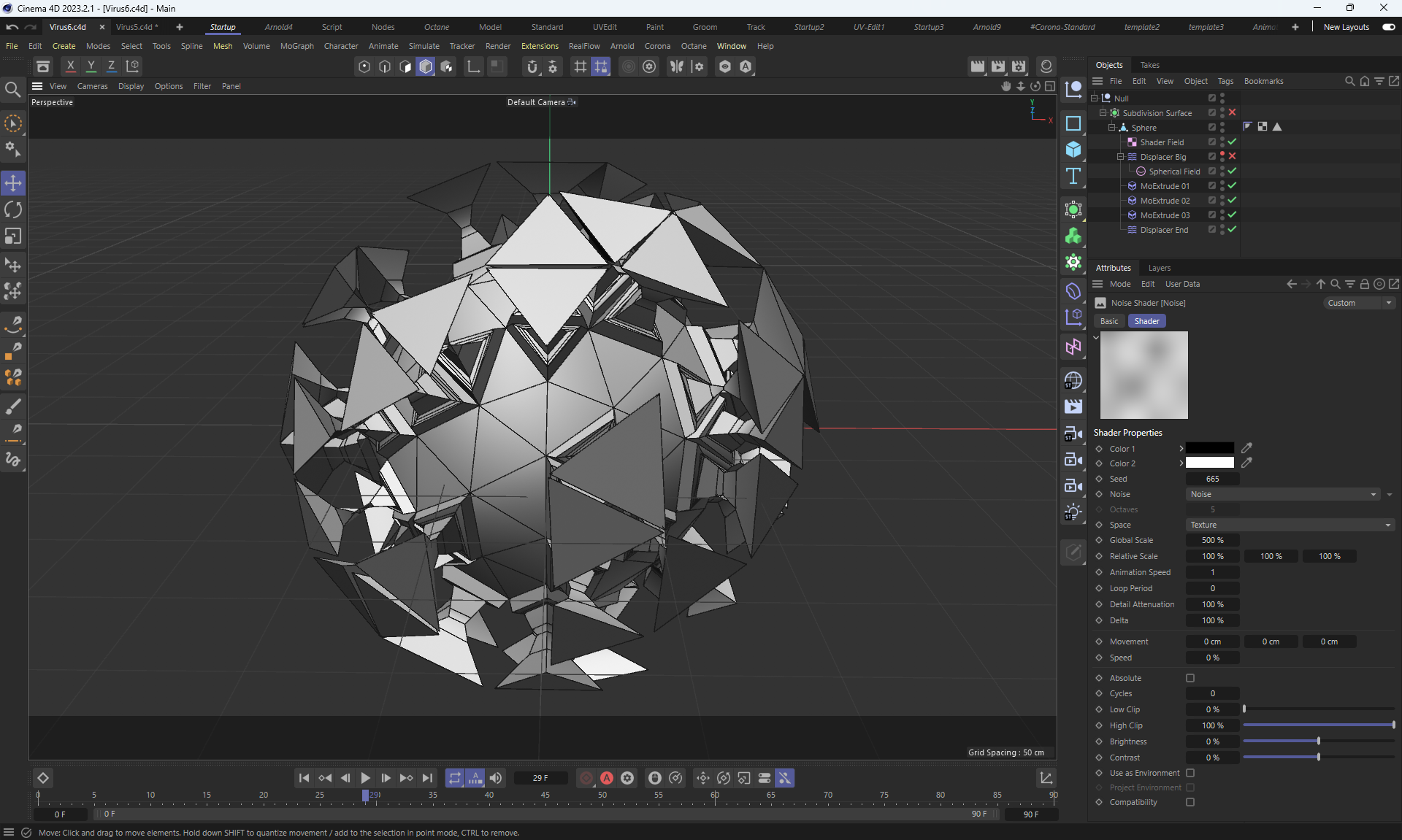Click the Cube primitive icon
Image resolution: width=1402 pixels, height=840 pixels.
coord(1073,150)
